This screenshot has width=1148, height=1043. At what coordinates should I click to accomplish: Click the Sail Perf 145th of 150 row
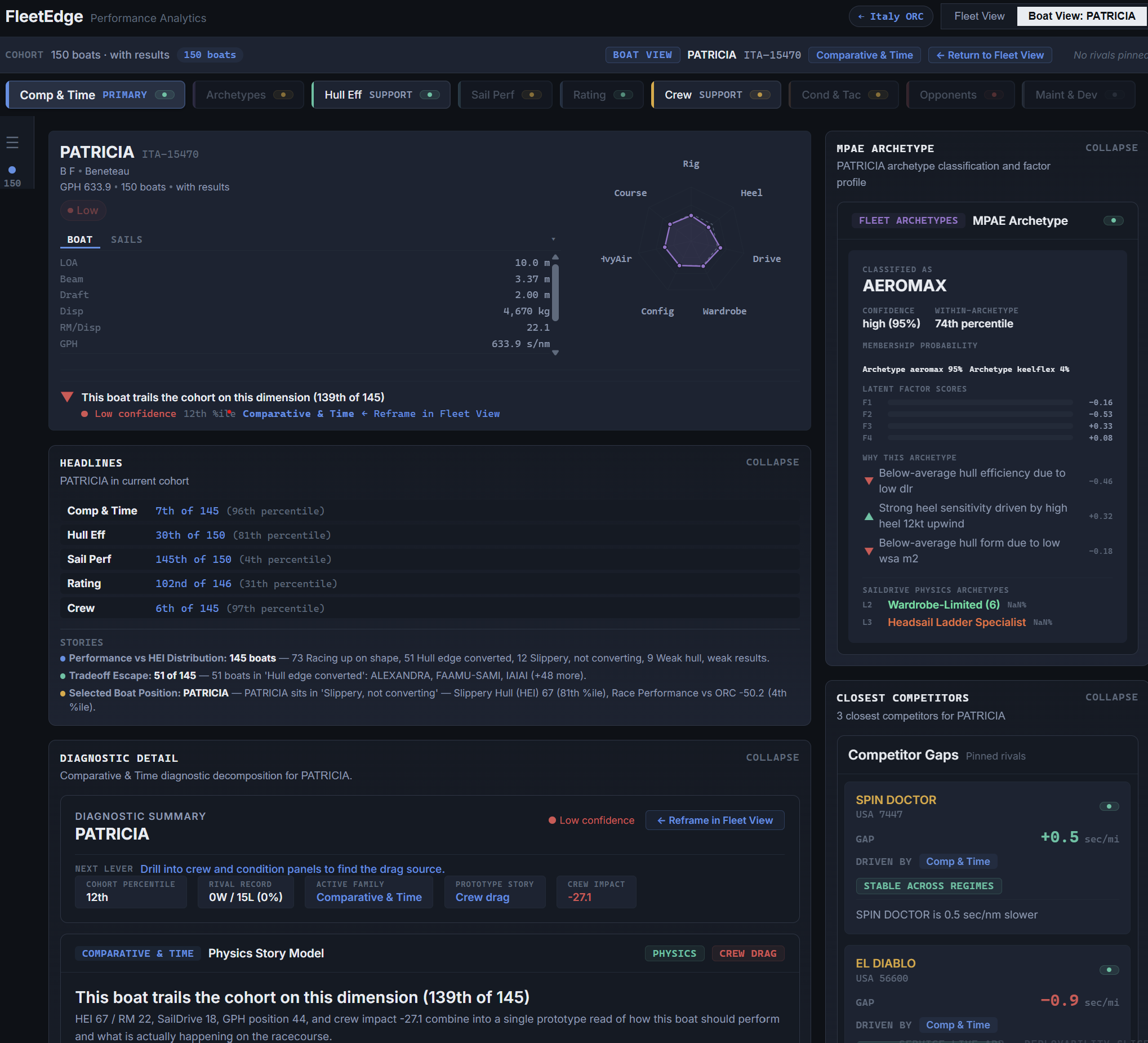430,560
